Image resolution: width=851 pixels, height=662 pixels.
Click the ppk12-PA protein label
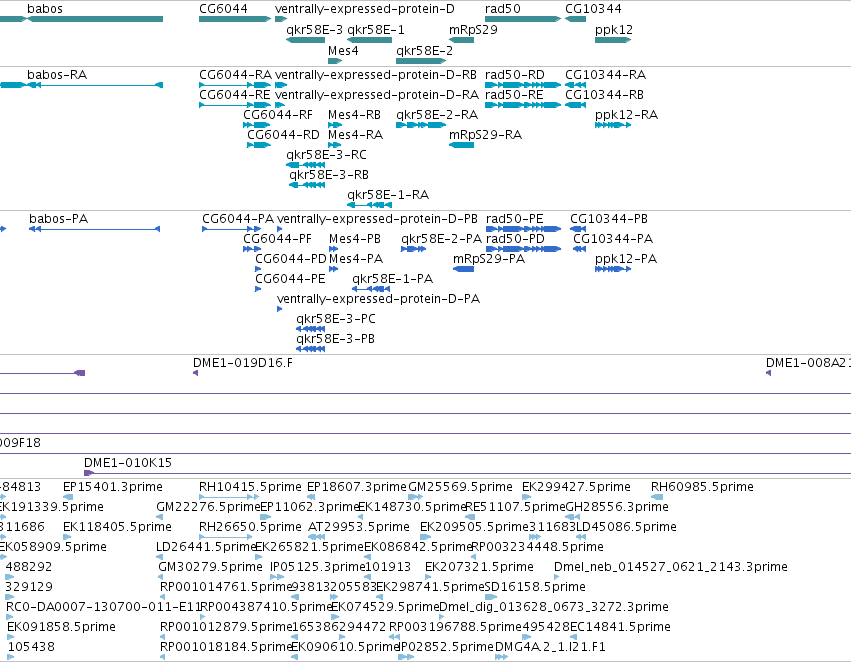click(626, 259)
